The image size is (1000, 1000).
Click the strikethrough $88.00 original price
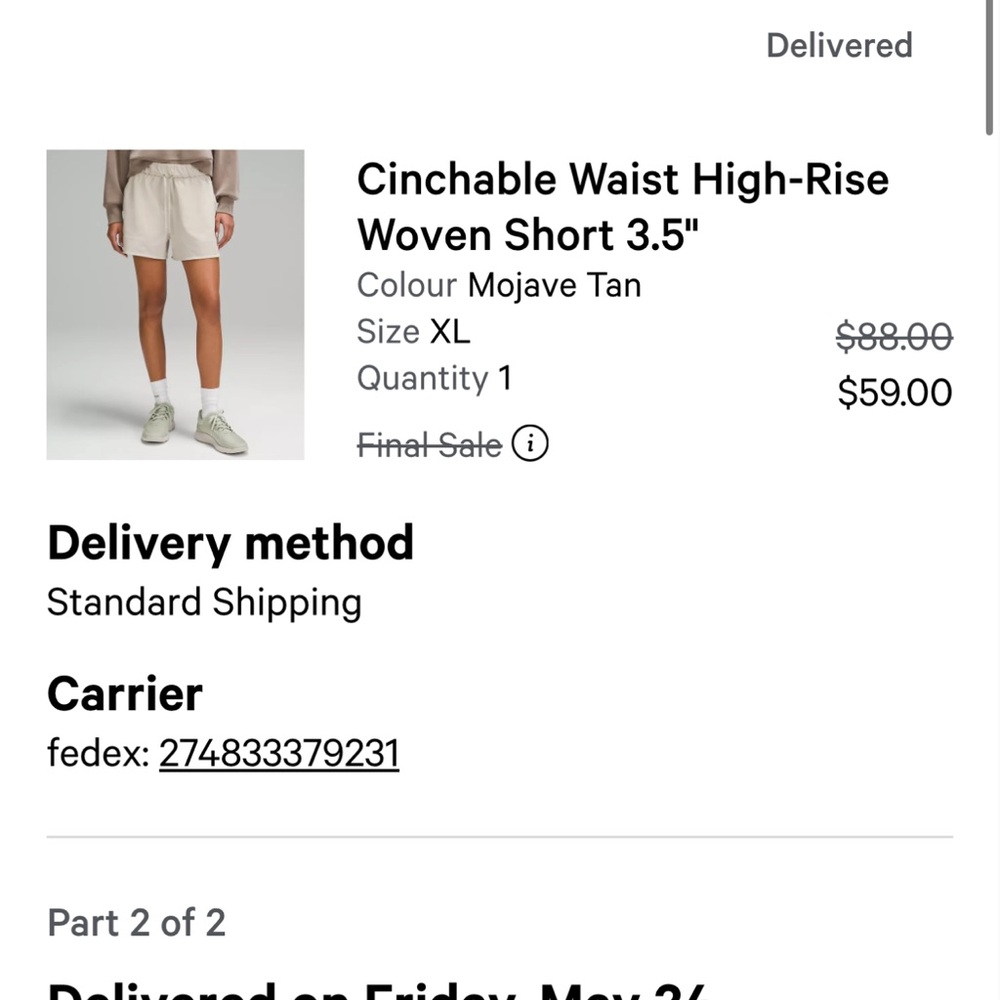point(893,338)
